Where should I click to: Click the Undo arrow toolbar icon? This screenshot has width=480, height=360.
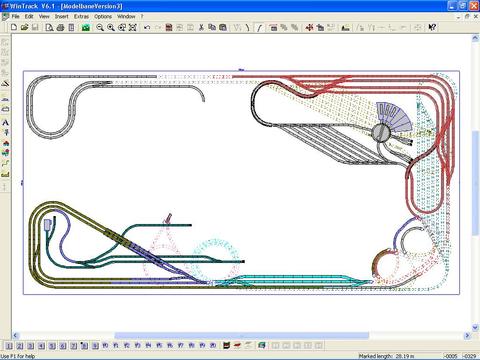[147, 28]
